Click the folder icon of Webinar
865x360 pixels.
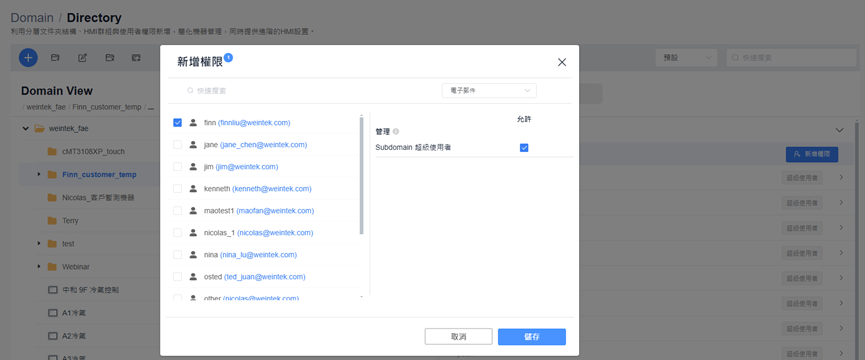tap(52, 267)
